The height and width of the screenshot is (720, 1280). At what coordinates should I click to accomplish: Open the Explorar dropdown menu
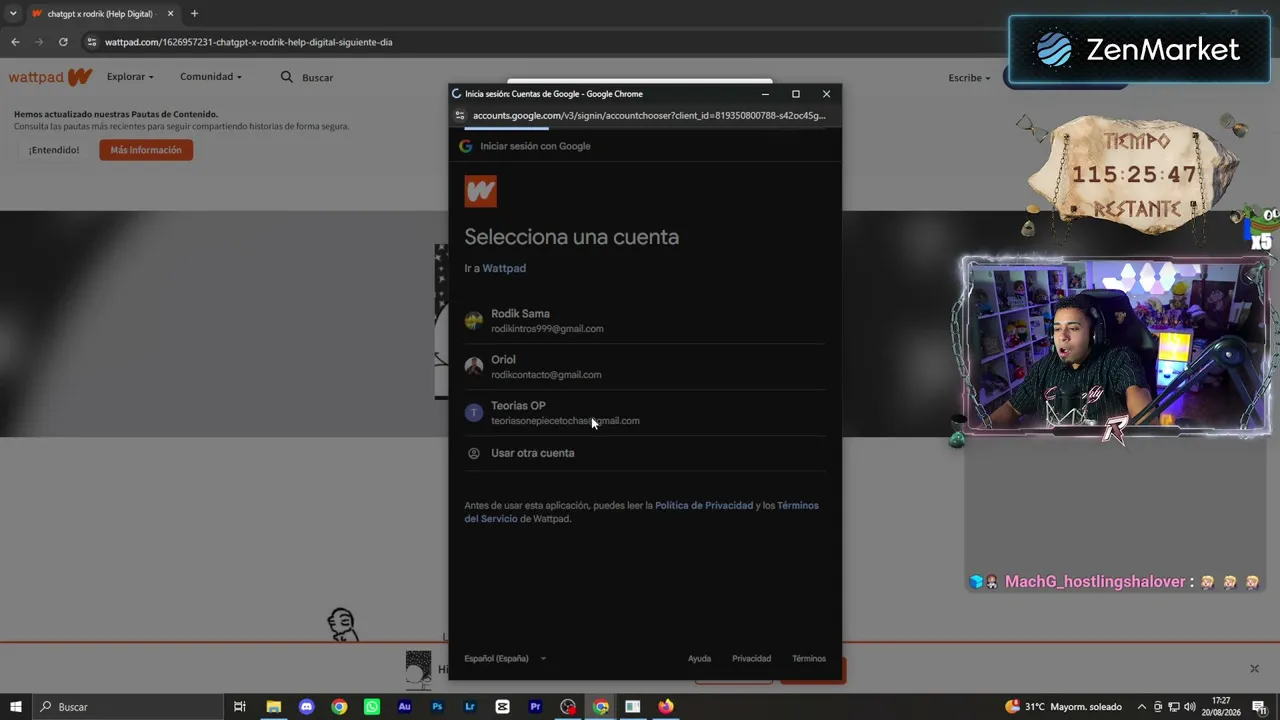click(130, 77)
